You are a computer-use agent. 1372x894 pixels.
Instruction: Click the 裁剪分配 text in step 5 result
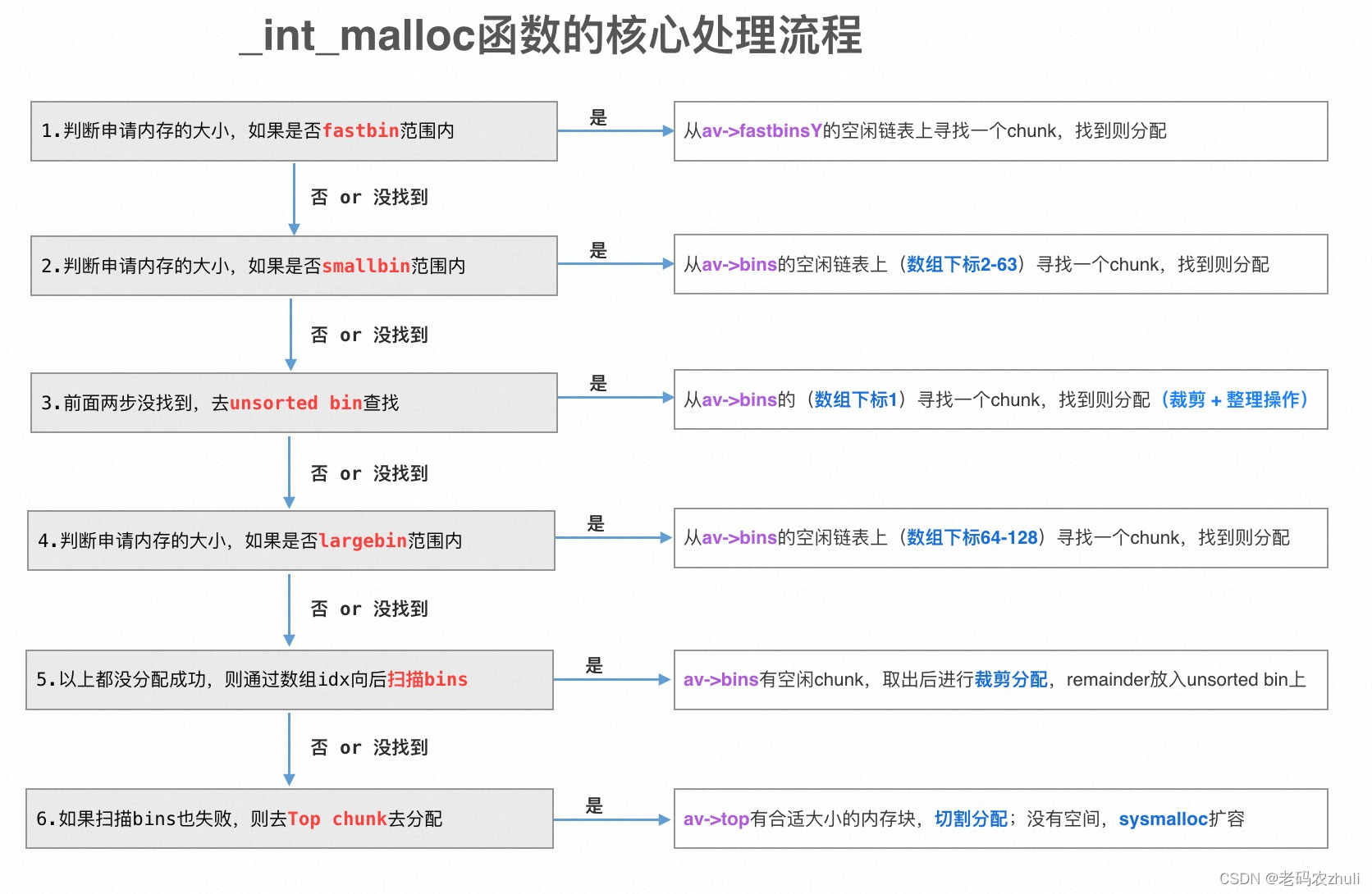1012,680
